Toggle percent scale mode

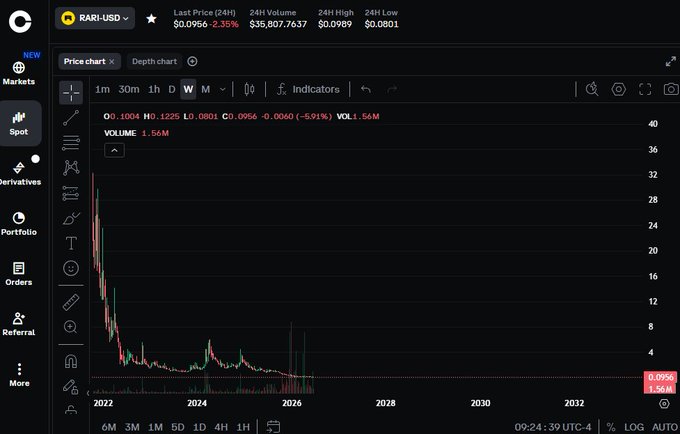click(611, 427)
